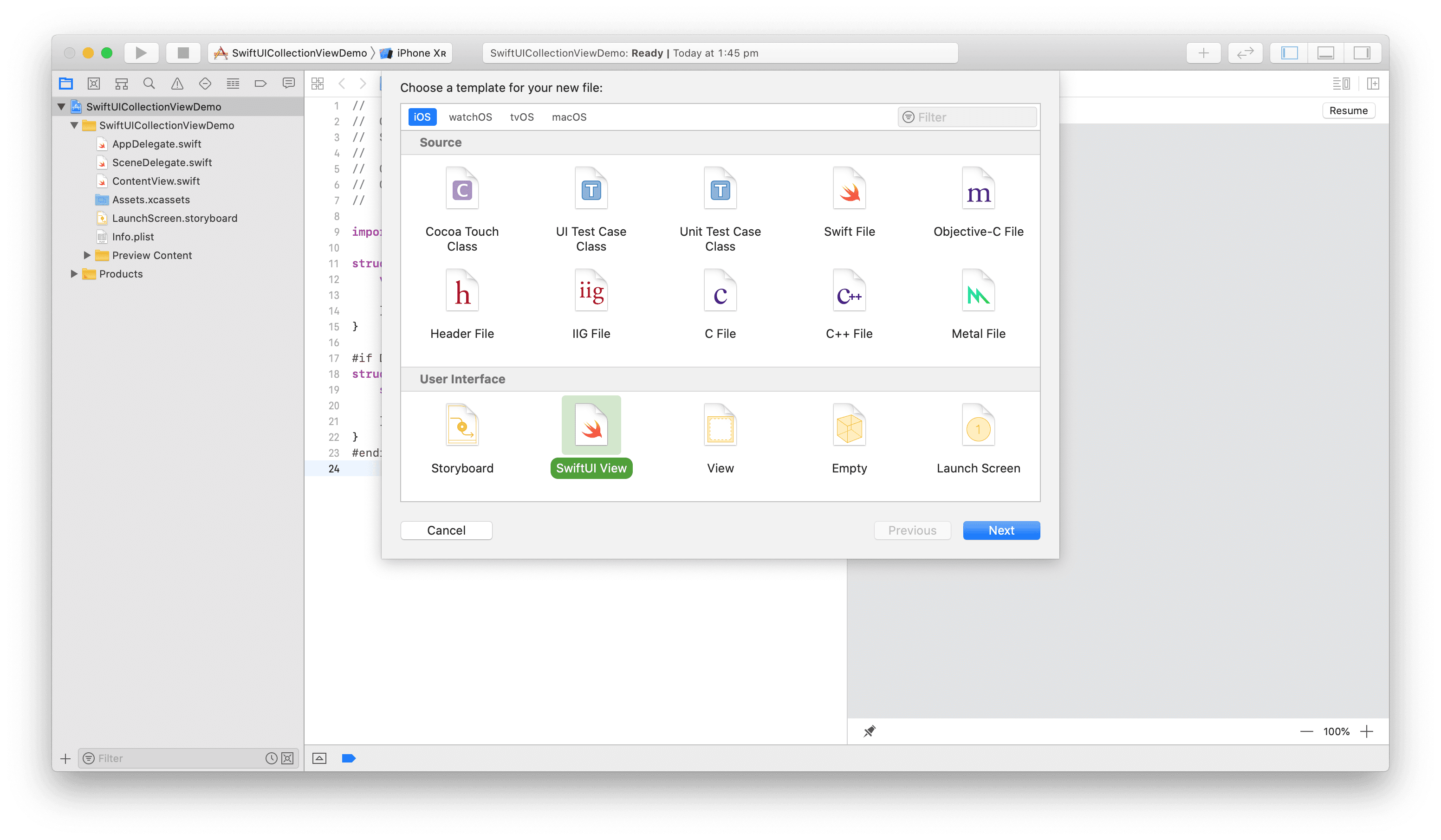This screenshot has width=1441, height=840.
Task: Toggle the blue breakpoint activation tag
Action: (349, 758)
